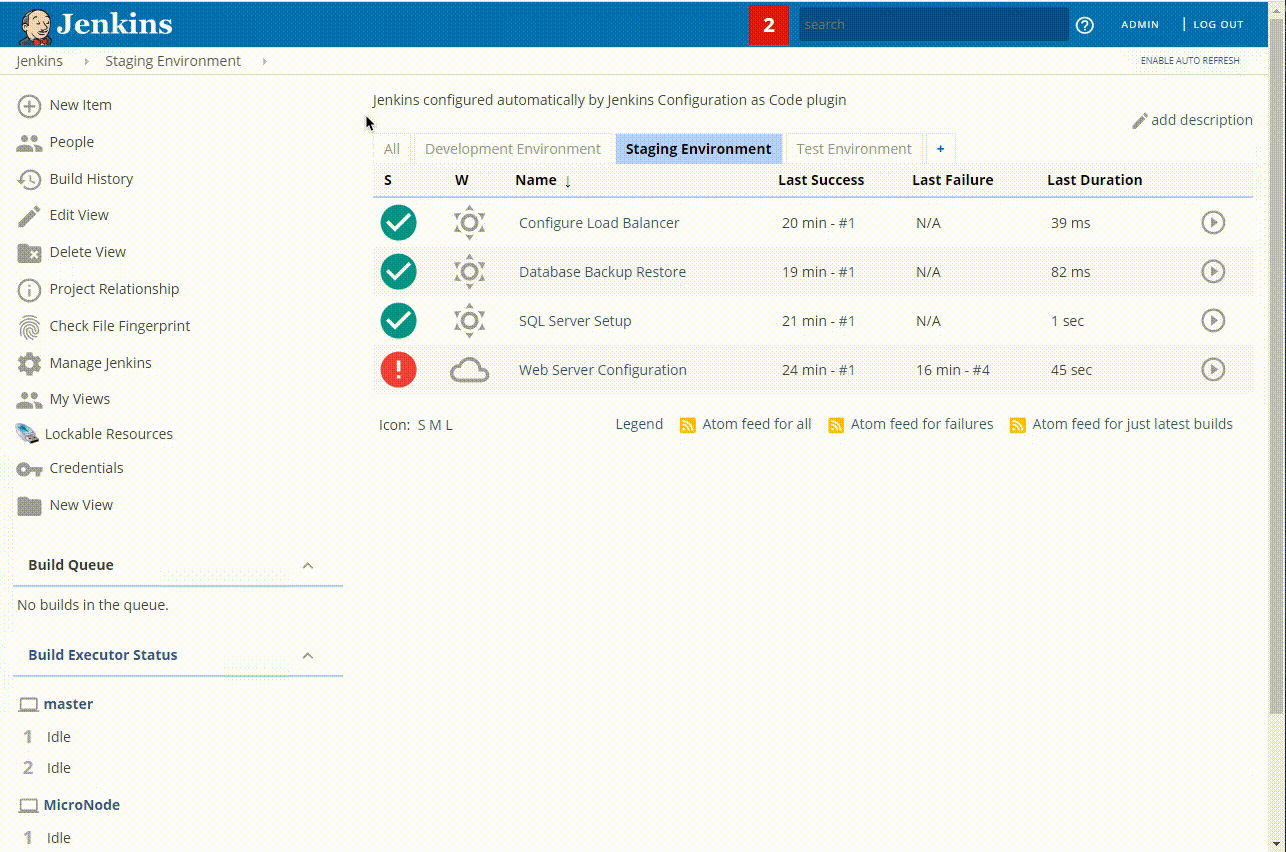Click the New View folder icon
This screenshot has width=1286, height=852.
pyautogui.click(x=30, y=505)
